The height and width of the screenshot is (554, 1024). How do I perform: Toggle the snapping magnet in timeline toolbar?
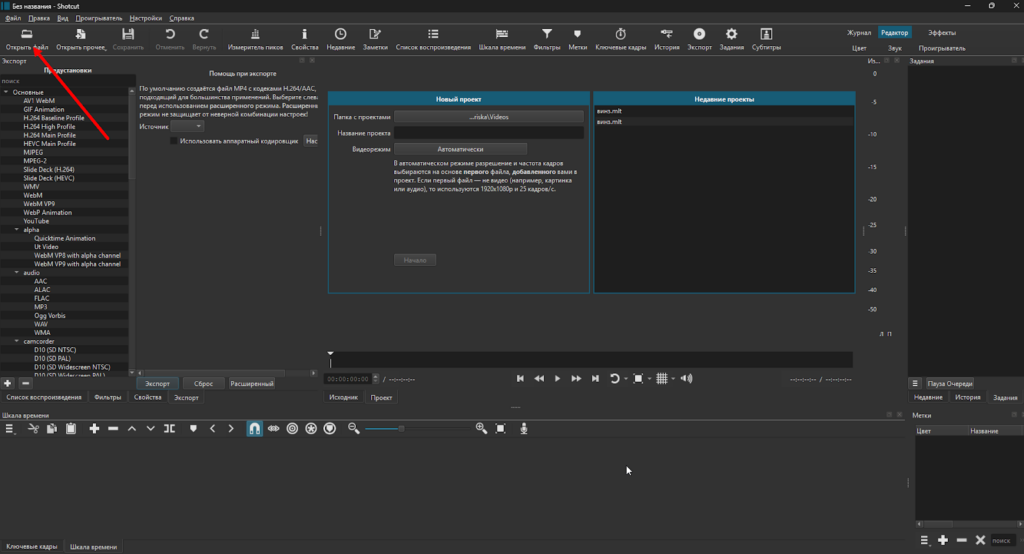pyautogui.click(x=254, y=428)
